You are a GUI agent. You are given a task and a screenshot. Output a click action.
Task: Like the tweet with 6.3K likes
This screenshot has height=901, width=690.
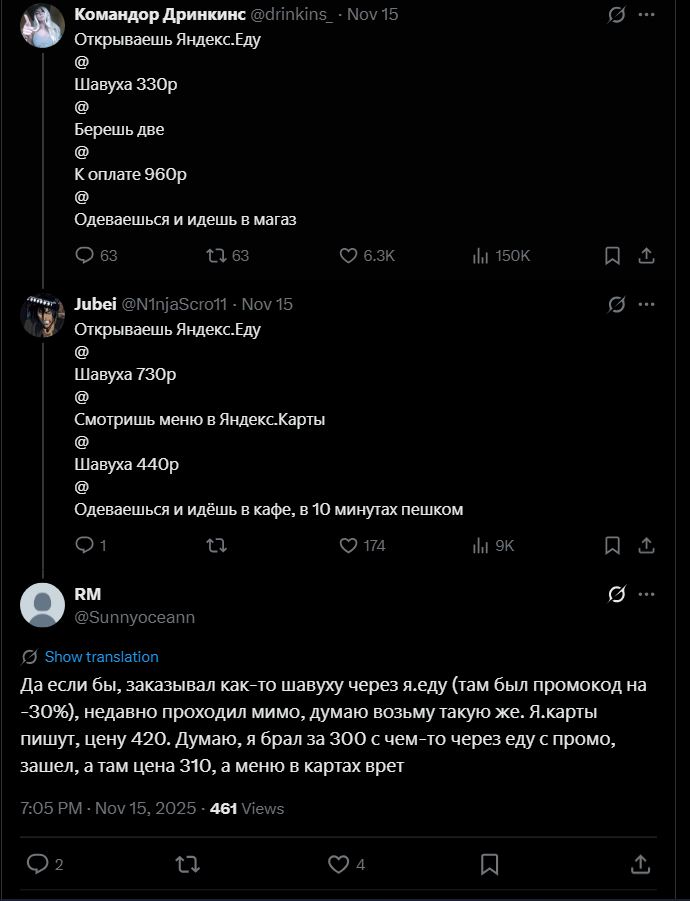point(348,256)
